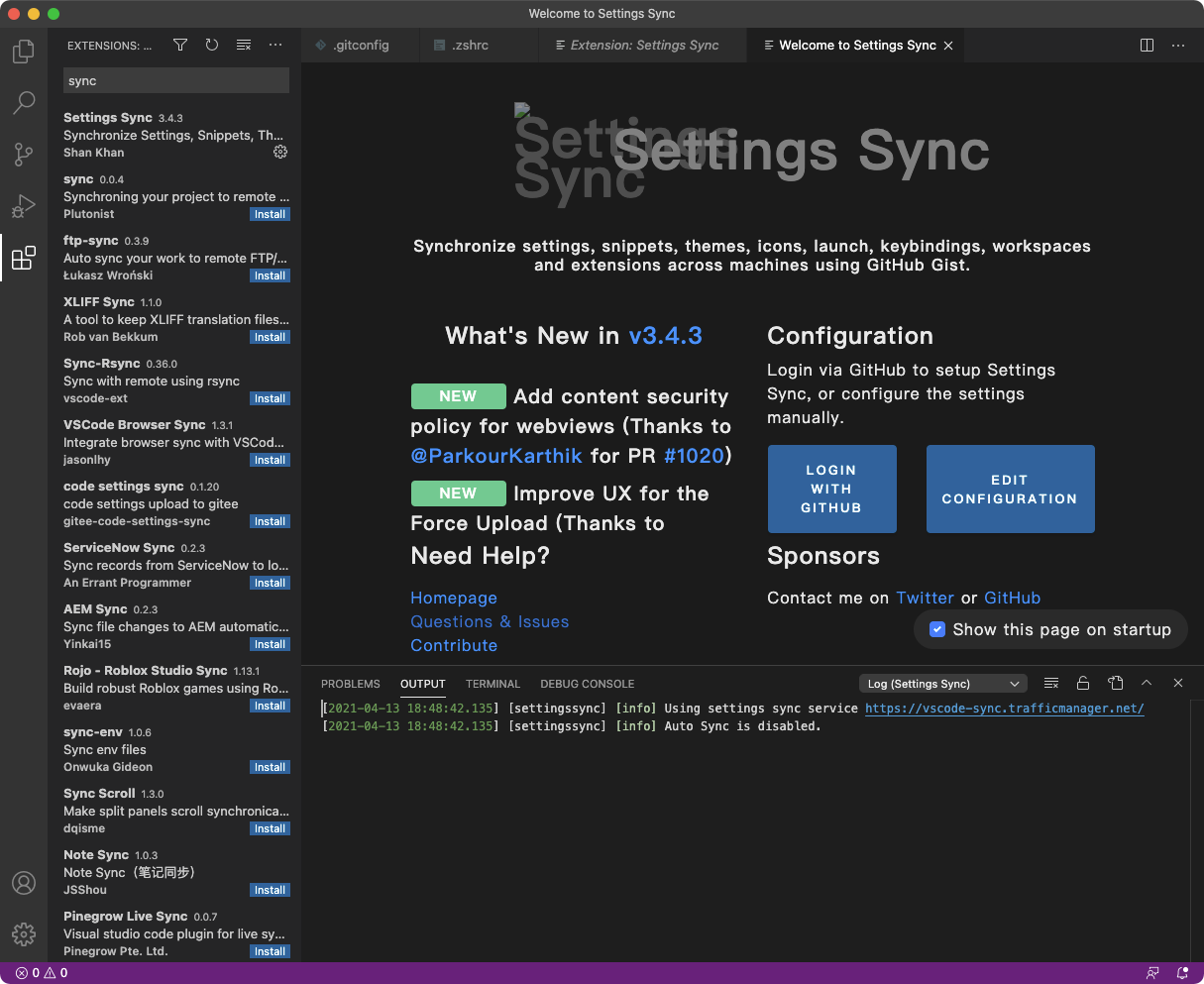This screenshot has width=1204, height=984.
Task: Install the ServiceNow Sync extension
Action: pos(270,583)
